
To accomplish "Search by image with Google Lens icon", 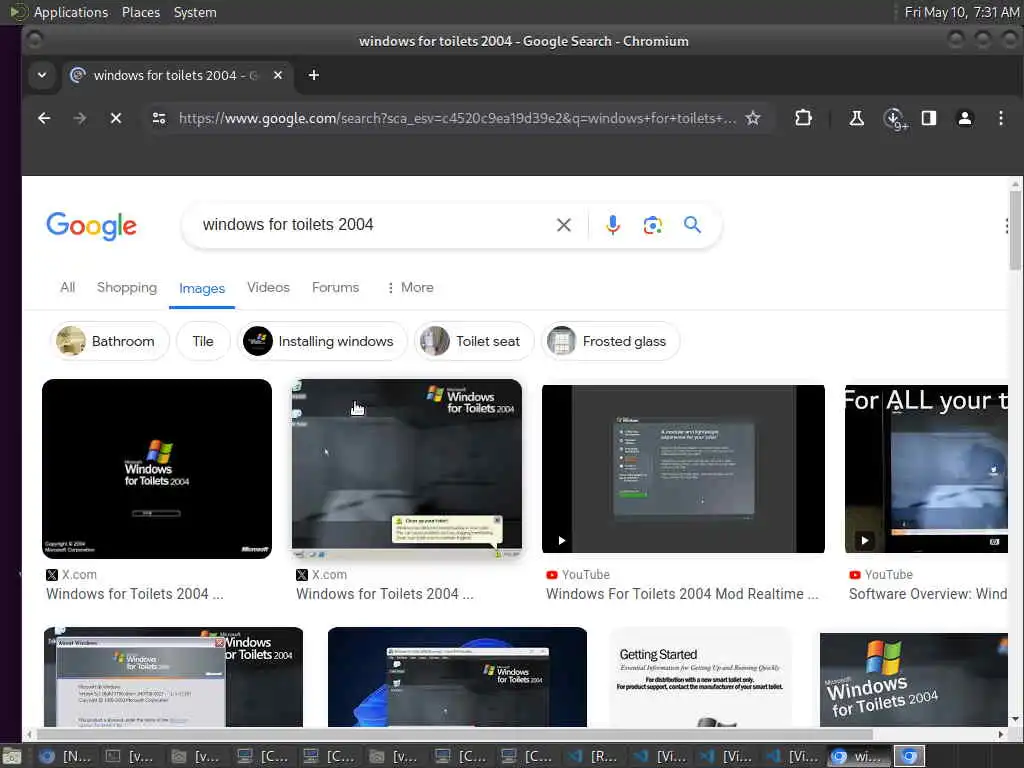I will (x=652, y=225).
